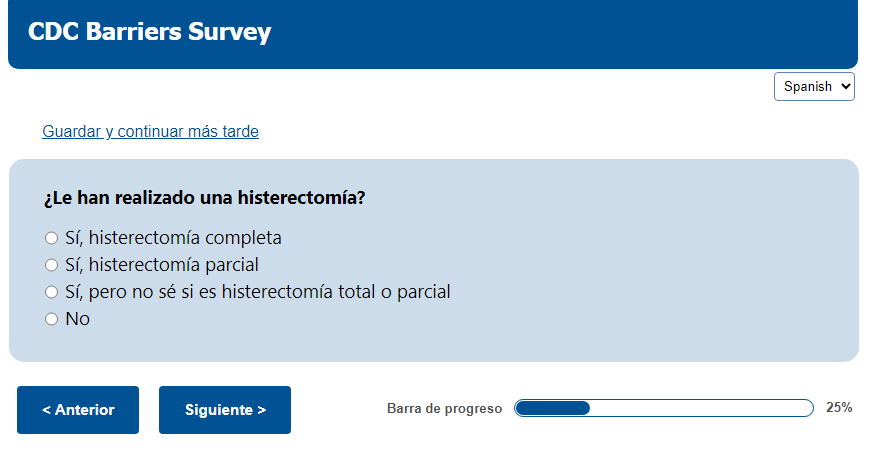This screenshot has height=459, width=881.
Task: Click the filled portion of the progress bar
Action: pos(552,408)
